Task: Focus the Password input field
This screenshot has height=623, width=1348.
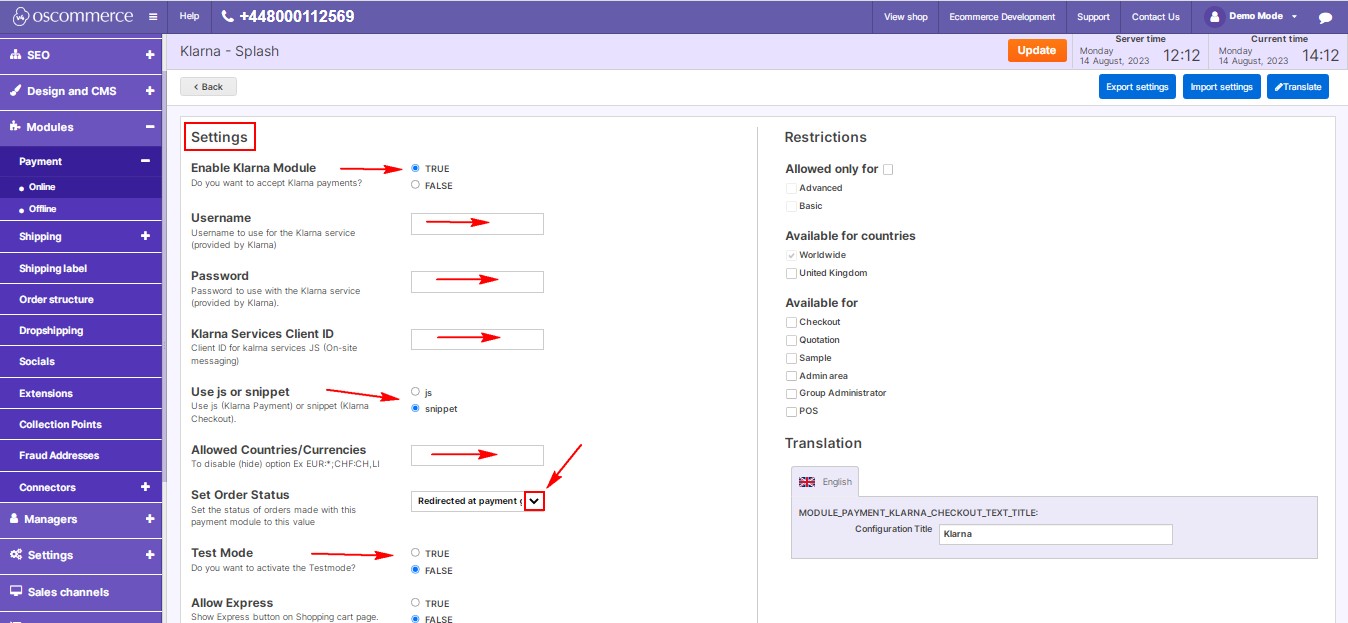Action: point(477,282)
